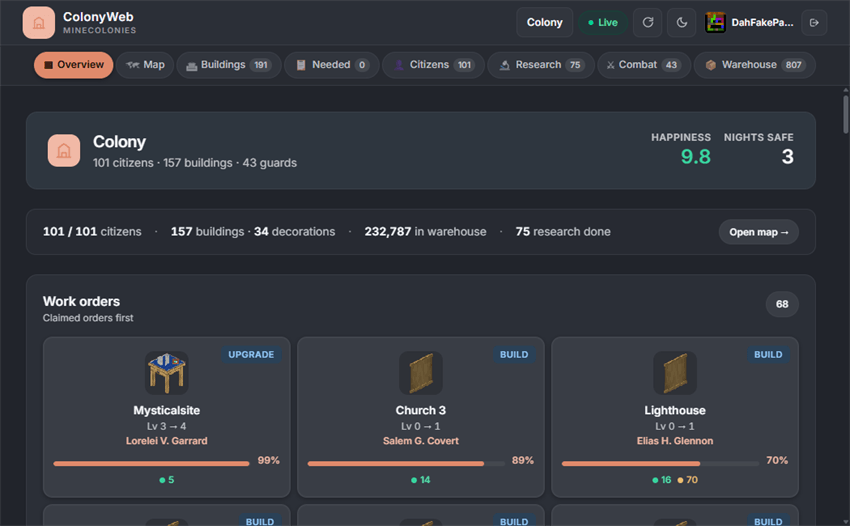850x526 pixels.
Task: Click the Work orders heading
Action: click(81, 302)
